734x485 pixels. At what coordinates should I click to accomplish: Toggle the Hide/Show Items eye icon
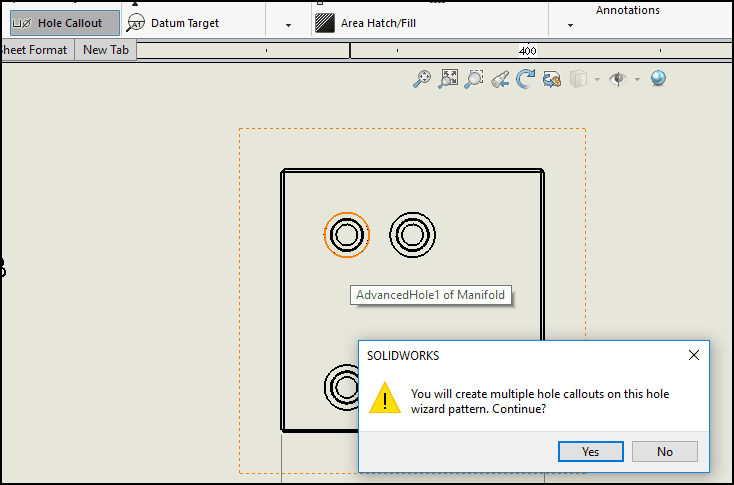[618, 79]
